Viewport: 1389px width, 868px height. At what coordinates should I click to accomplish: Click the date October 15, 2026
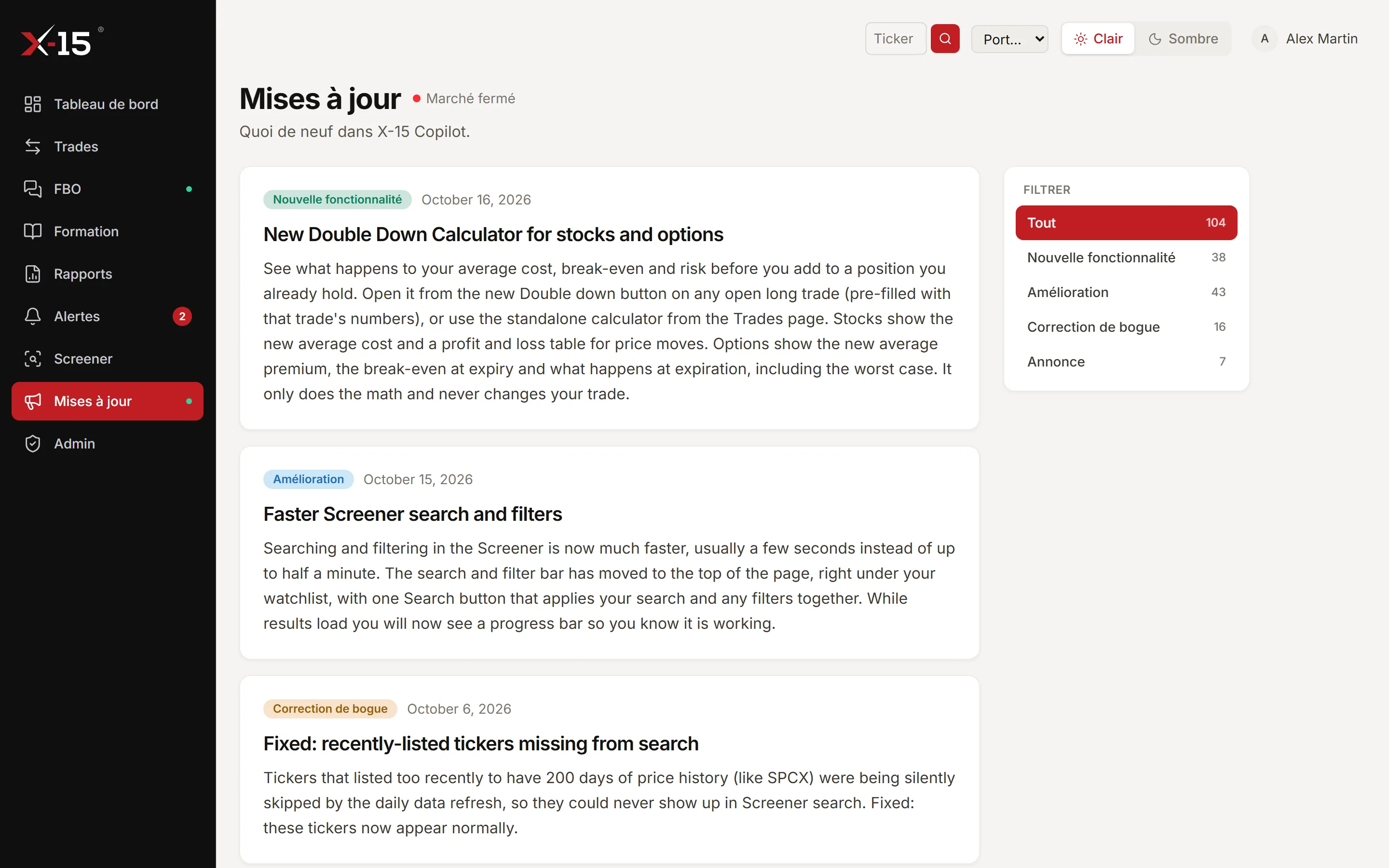pyautogui.click(x=418, y=479)
